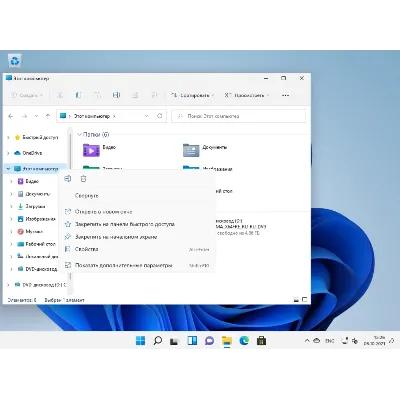Image resolution: width=400 pixels, height=400 pixels.
Task: Open the Recycle Bin desktop icon
Action: click(15, 61)
